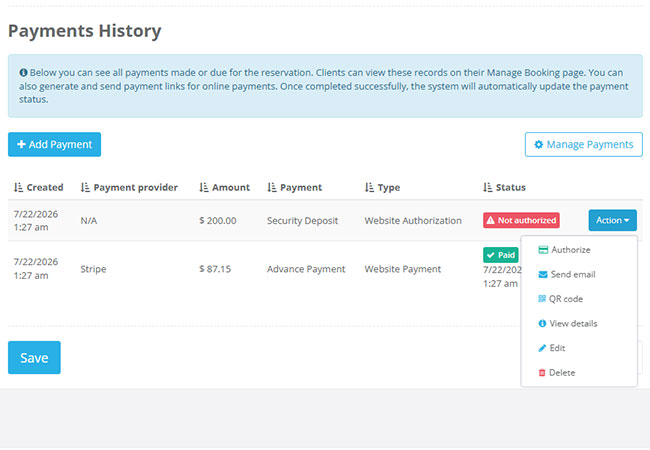Click the plus icon on Add Payment

click(x=21, y=144)
